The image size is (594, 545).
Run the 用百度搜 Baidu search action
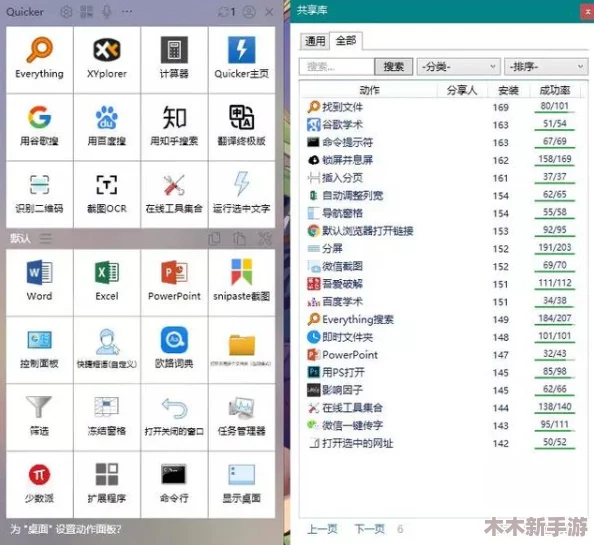point(107,127)
